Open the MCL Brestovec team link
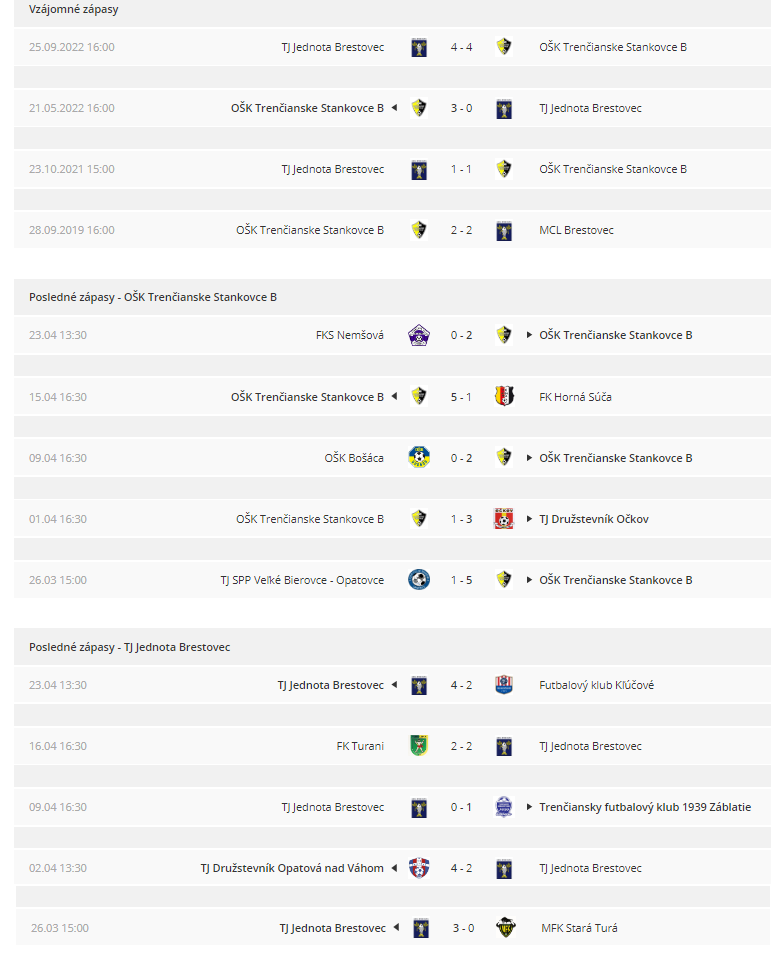The width and height of the screenshot is (782, 975). [576, 230]
